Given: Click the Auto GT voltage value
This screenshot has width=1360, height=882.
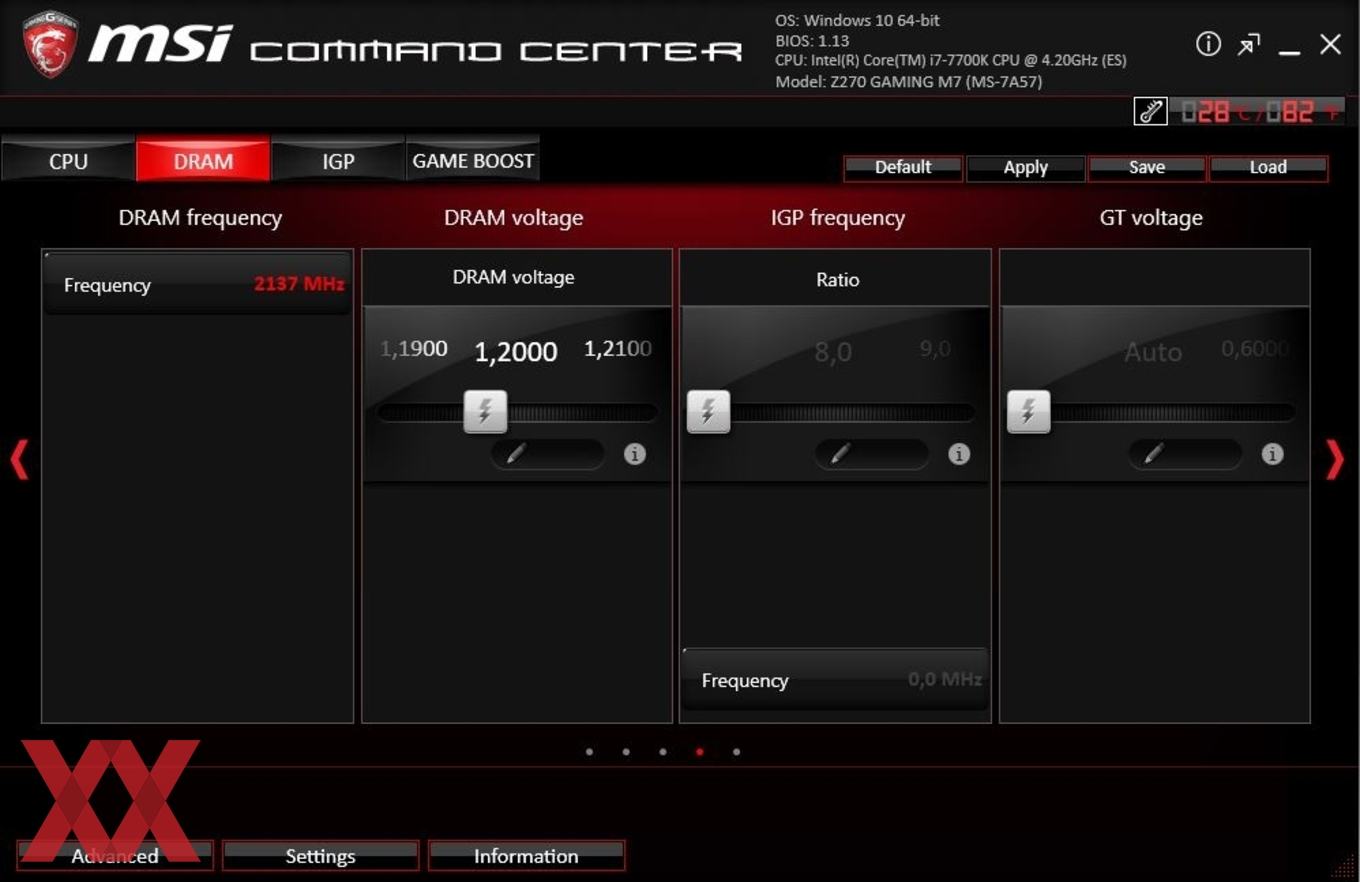Looking at the screenshot, I should [1153, 352].
